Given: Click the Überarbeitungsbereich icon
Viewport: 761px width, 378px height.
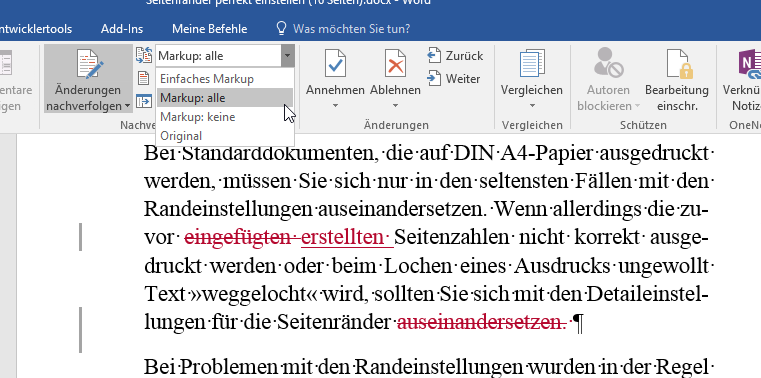Looking at the screenshot, I should [x=144, y=101].
